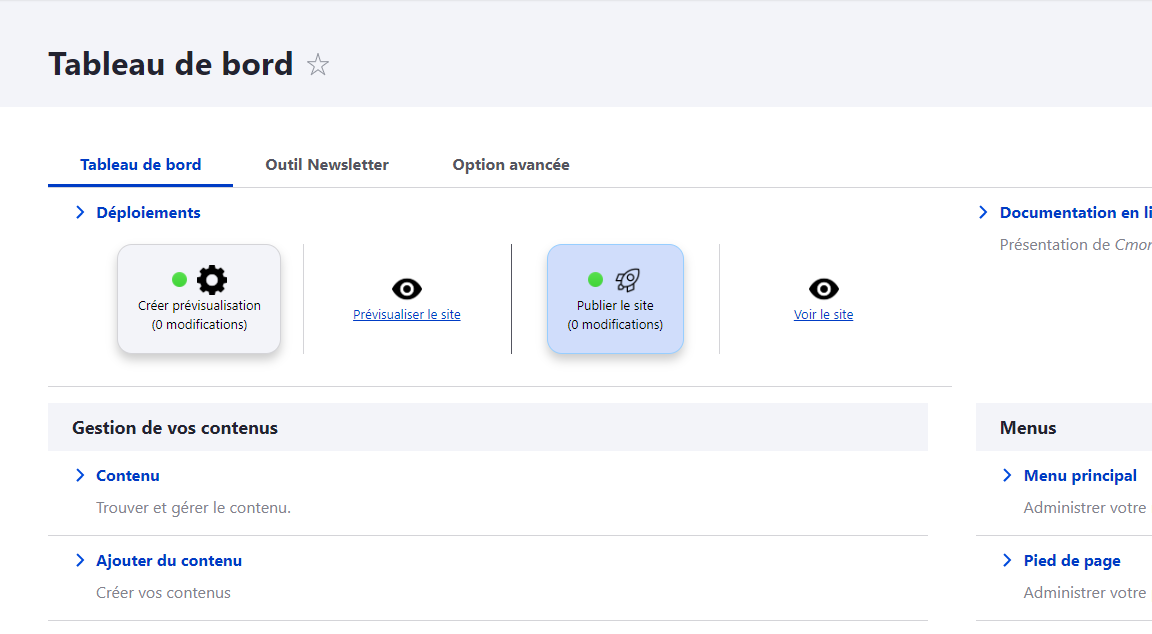Click chevron next to Documentation en ligne
Screen dimensions: 1152x634
[x=983, y=213]
